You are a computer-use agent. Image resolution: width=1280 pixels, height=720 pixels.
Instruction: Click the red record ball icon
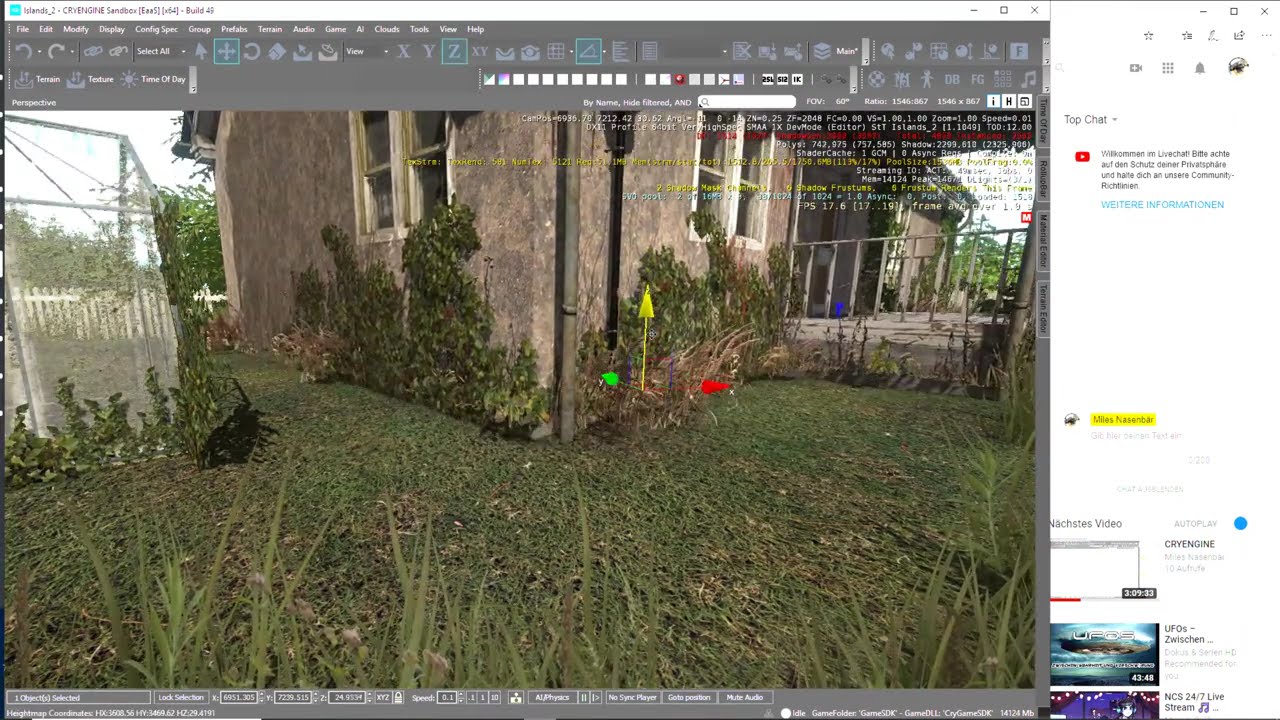point(680,79)
